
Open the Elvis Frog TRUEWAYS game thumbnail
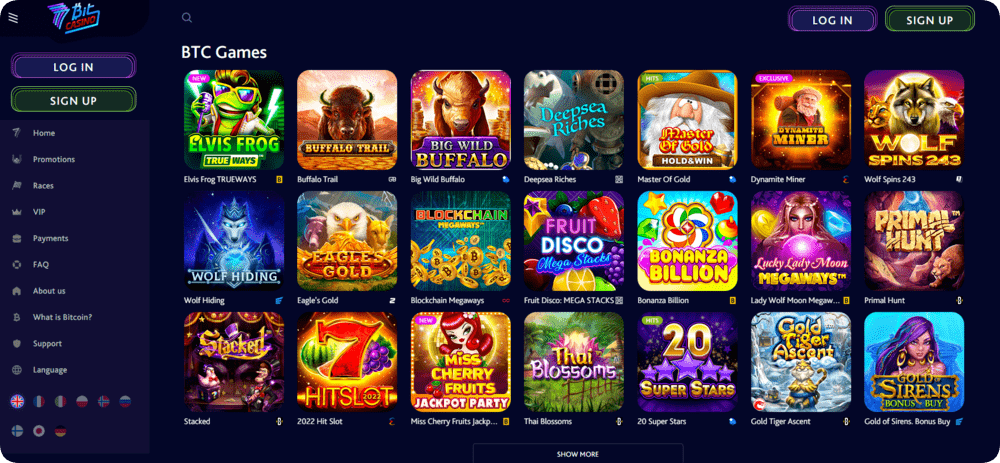[233, 120]
